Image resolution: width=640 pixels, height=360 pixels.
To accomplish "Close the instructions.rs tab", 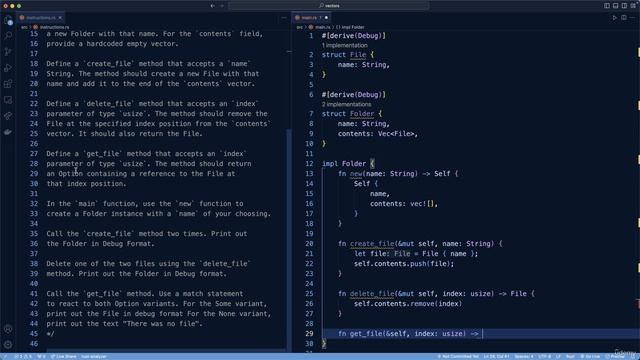I will [x=60, y=18].
